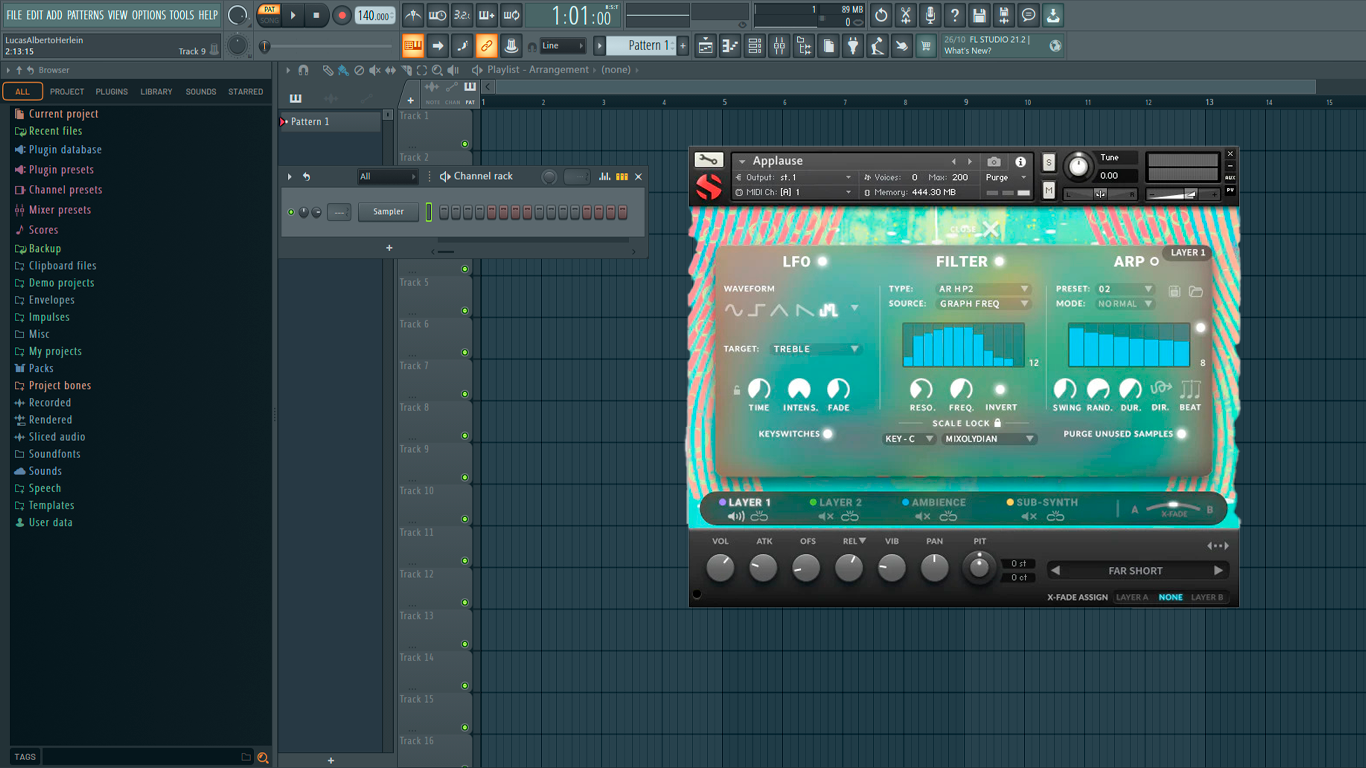Click the ARP direction icon
The width and height of the screenshot is (1366, 768).
(1161, 388)
